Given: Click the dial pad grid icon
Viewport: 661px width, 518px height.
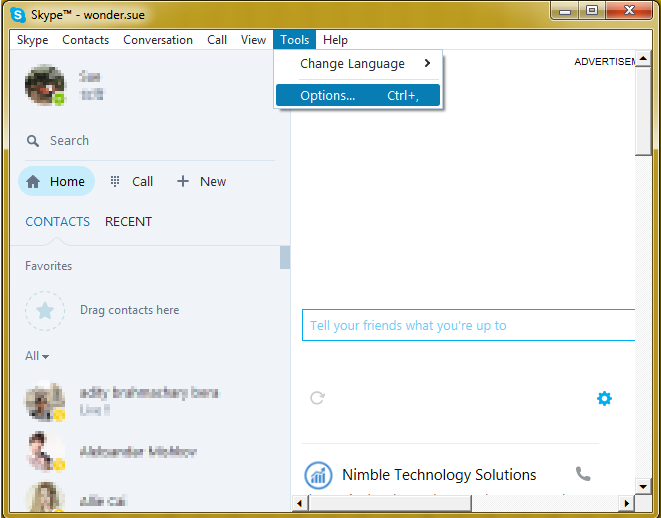Looking at the screenshot, I should [x=115, y=181].
